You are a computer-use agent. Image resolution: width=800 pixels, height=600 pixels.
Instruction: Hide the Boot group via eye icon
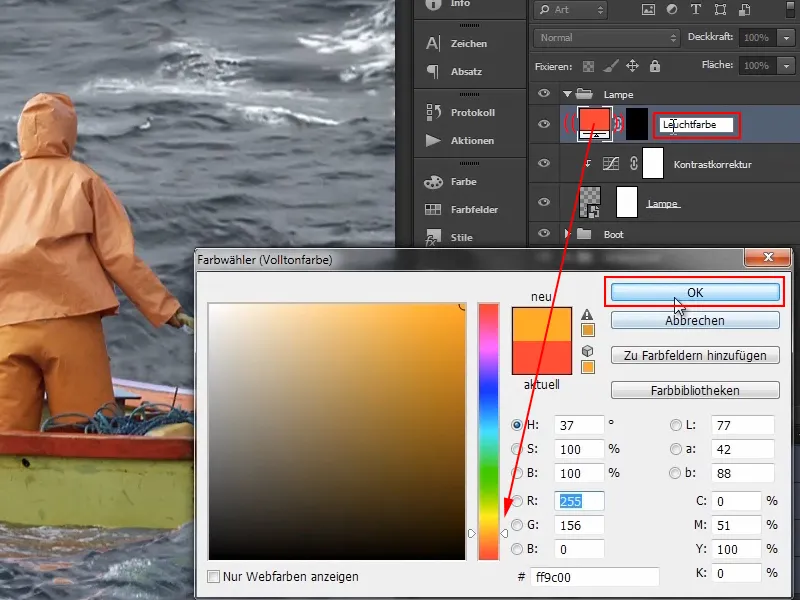pos(544,233)
